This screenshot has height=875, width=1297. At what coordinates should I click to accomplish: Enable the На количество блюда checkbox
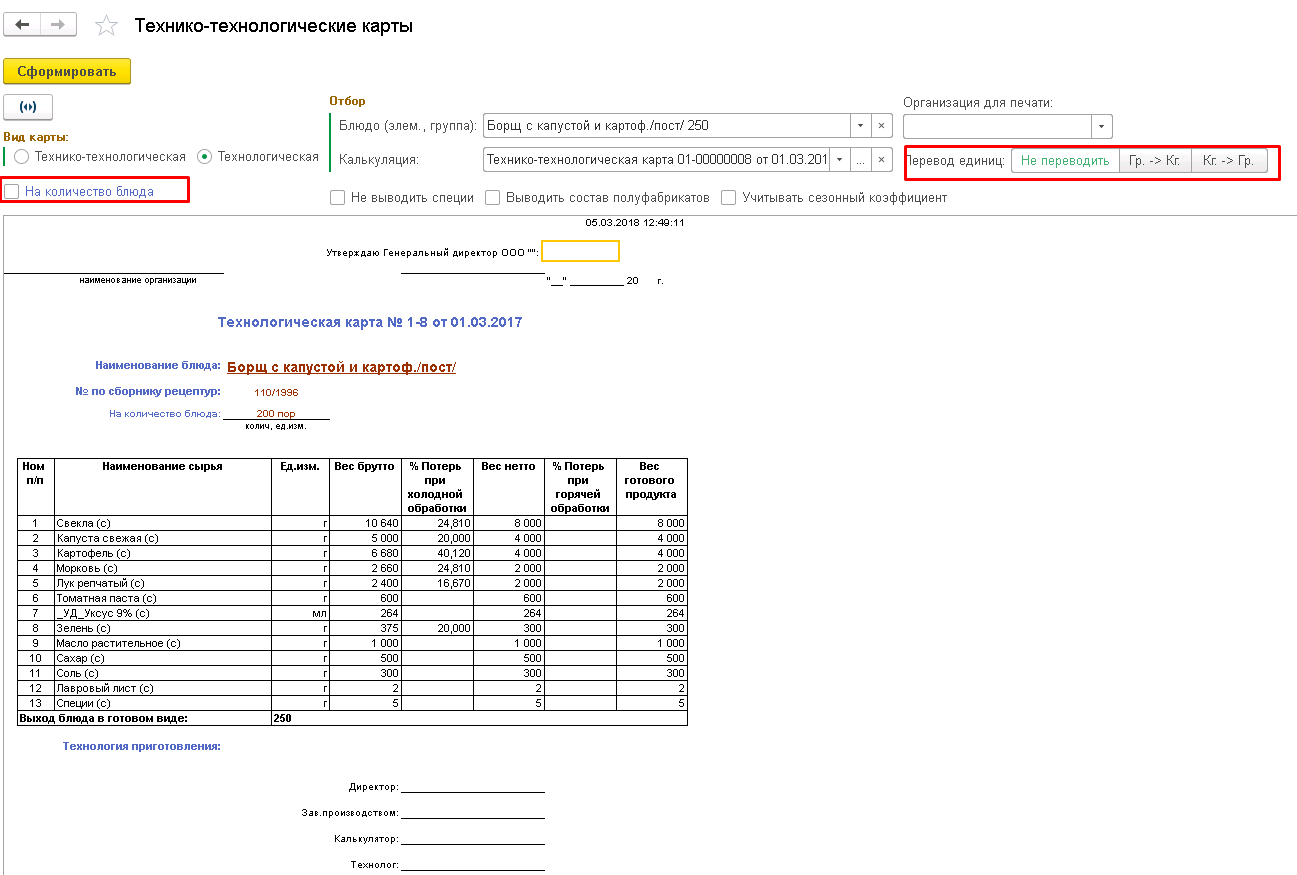pos(12,191)
